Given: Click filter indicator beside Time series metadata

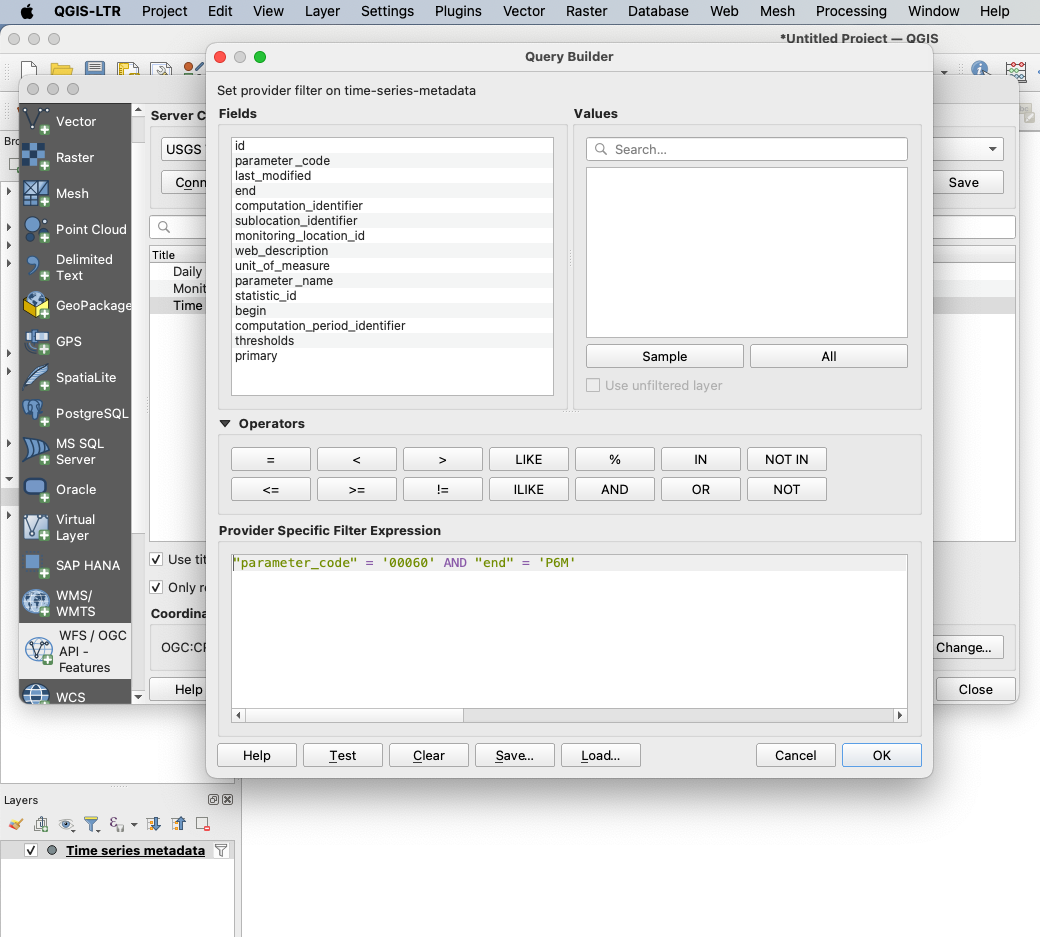Looking at the screenshot, I should pos(221,850).
